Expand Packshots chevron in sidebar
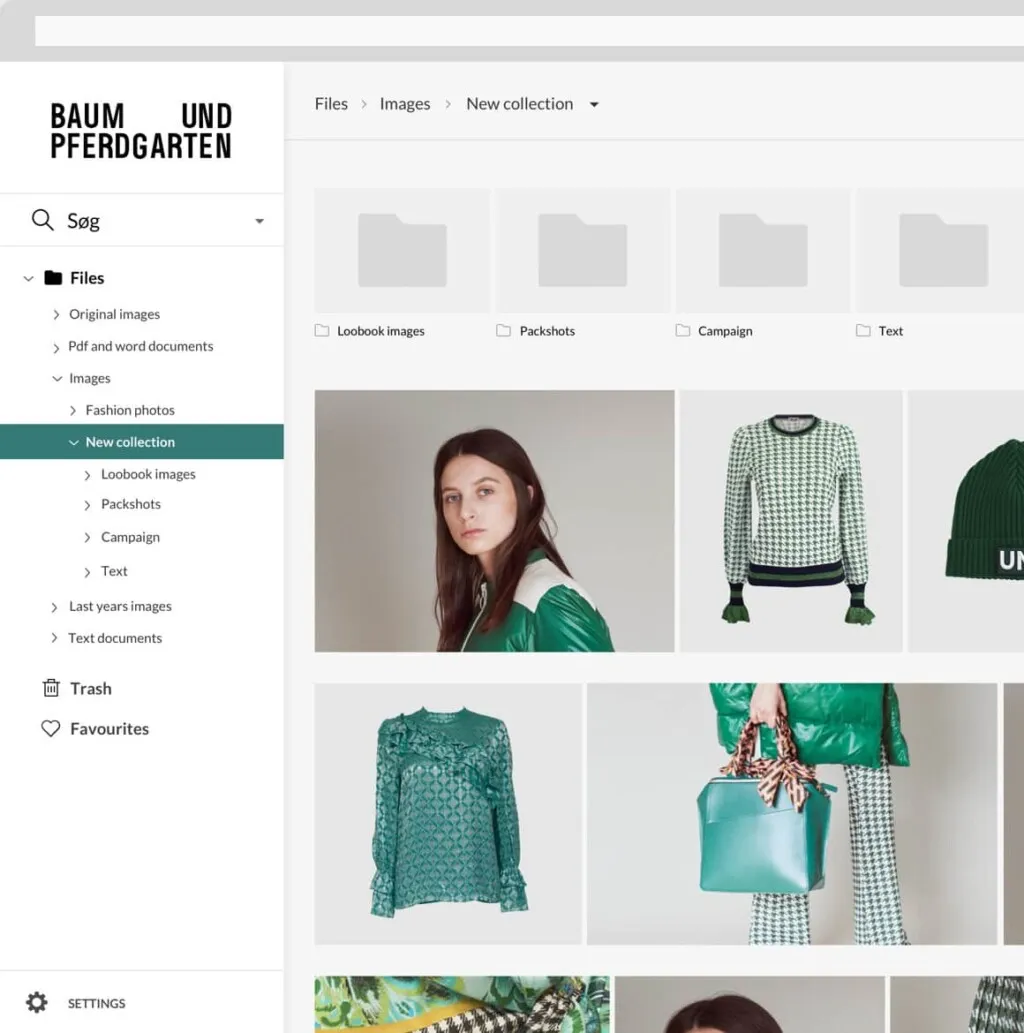The width and height of the screenshot is (1024, 1033). coord(87,505)
